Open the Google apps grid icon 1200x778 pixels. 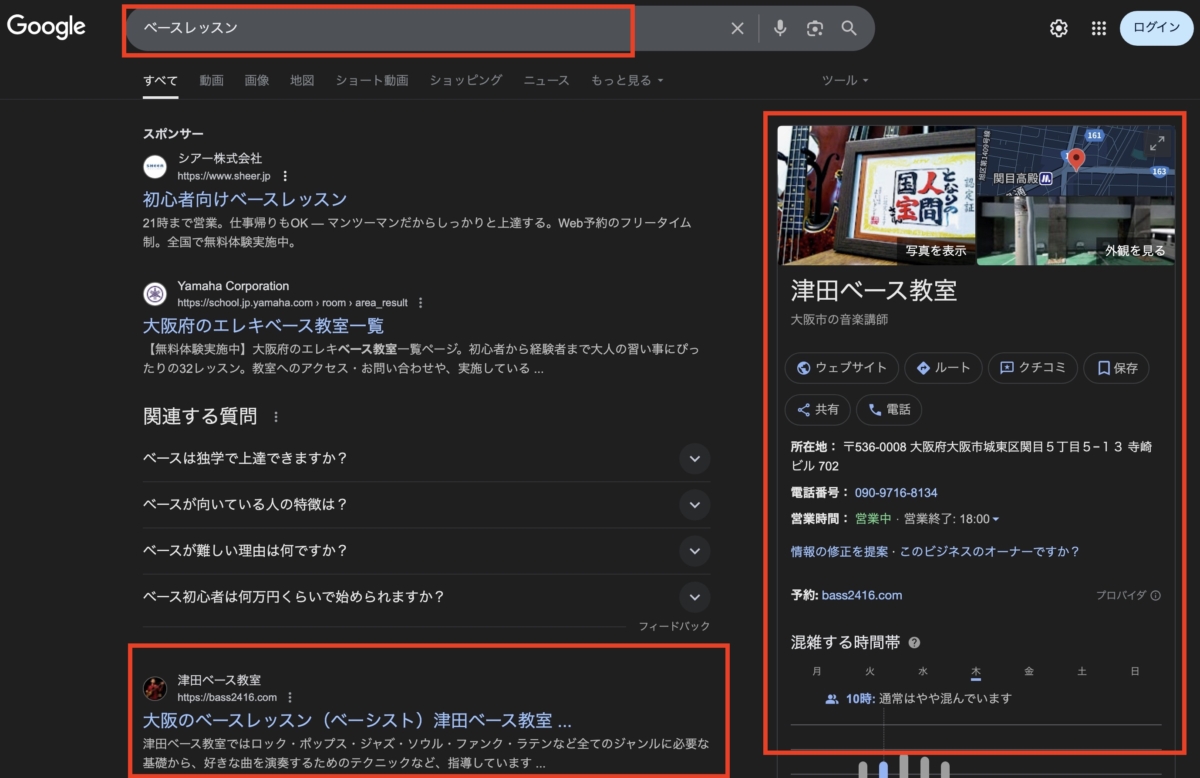pos(1099,29)
